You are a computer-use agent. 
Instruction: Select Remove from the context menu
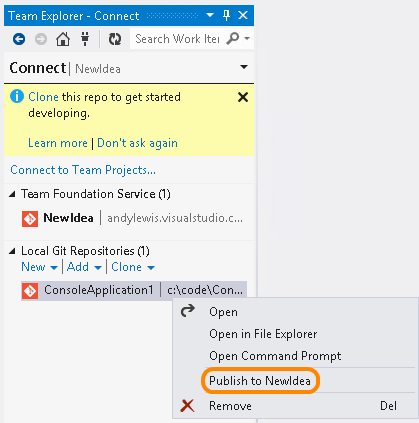coord(230,406)
